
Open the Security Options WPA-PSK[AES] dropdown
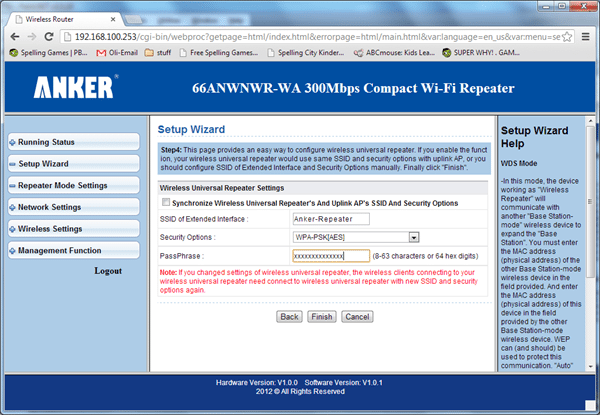tap(356, 238)
